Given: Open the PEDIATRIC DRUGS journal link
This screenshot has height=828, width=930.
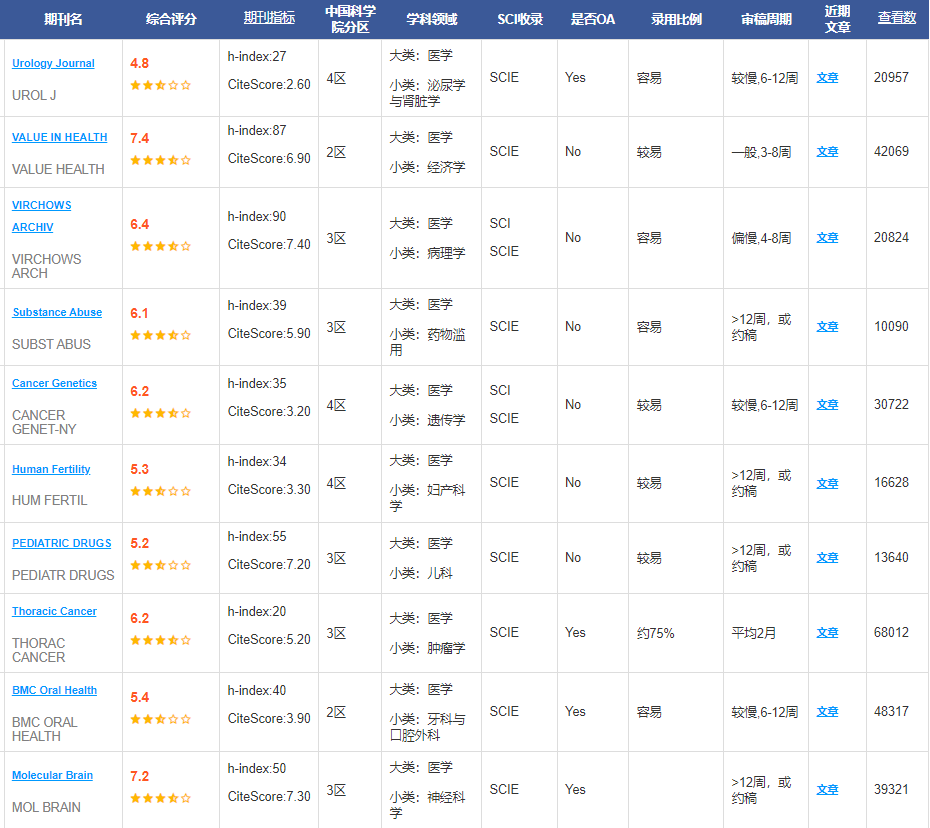Looking at the screenshot, I should coord(62,543).
